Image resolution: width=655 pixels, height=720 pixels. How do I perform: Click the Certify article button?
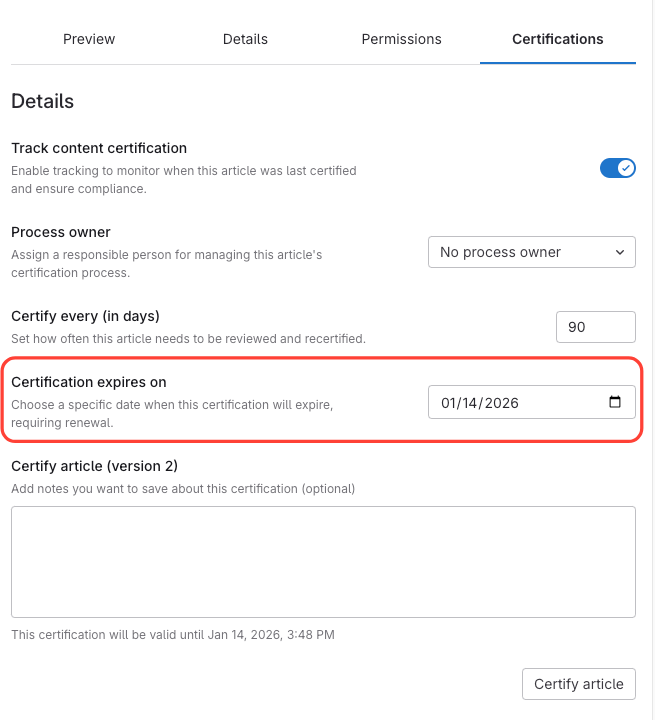pos(578,684)
